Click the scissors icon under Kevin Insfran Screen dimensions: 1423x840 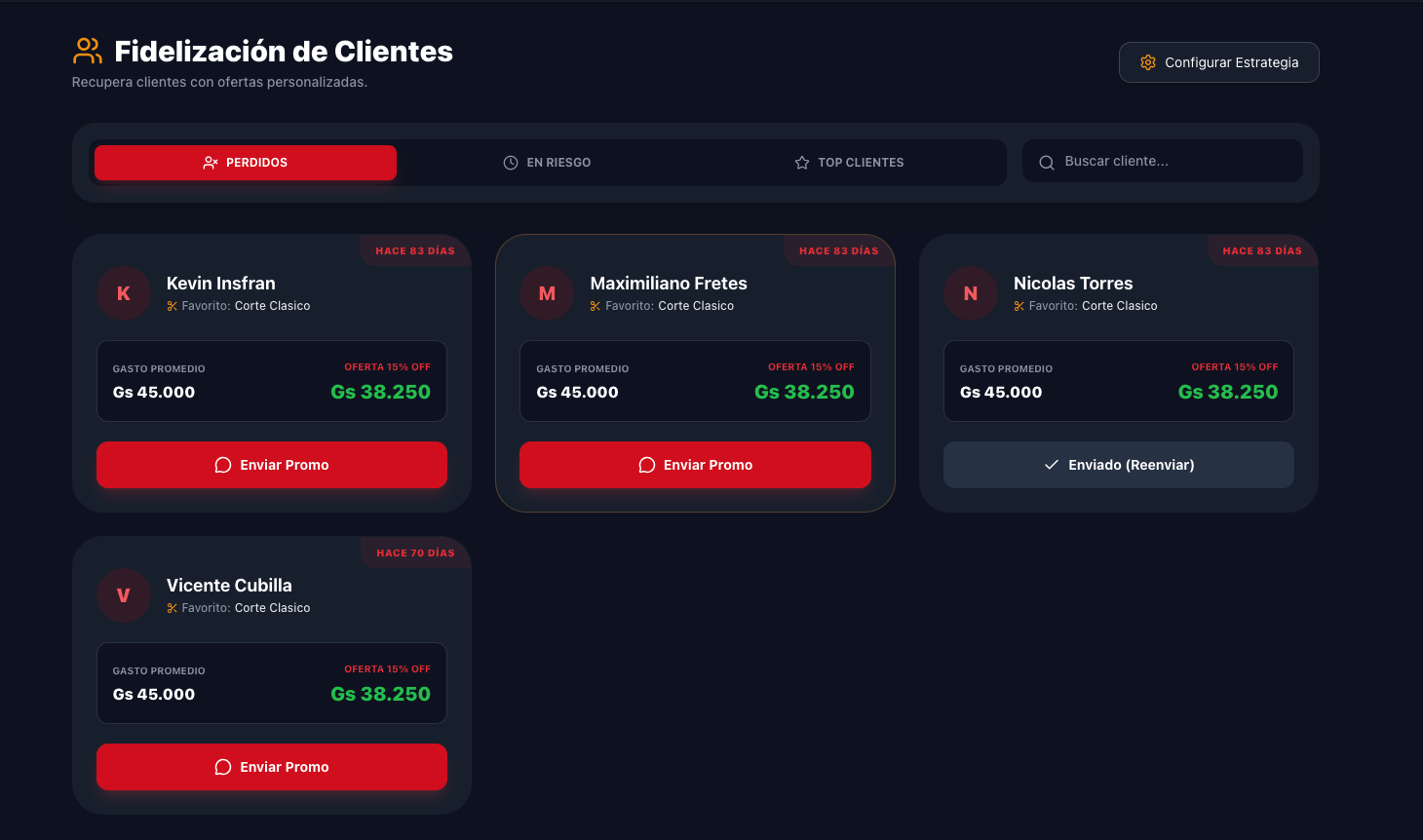tap(173, 306)
